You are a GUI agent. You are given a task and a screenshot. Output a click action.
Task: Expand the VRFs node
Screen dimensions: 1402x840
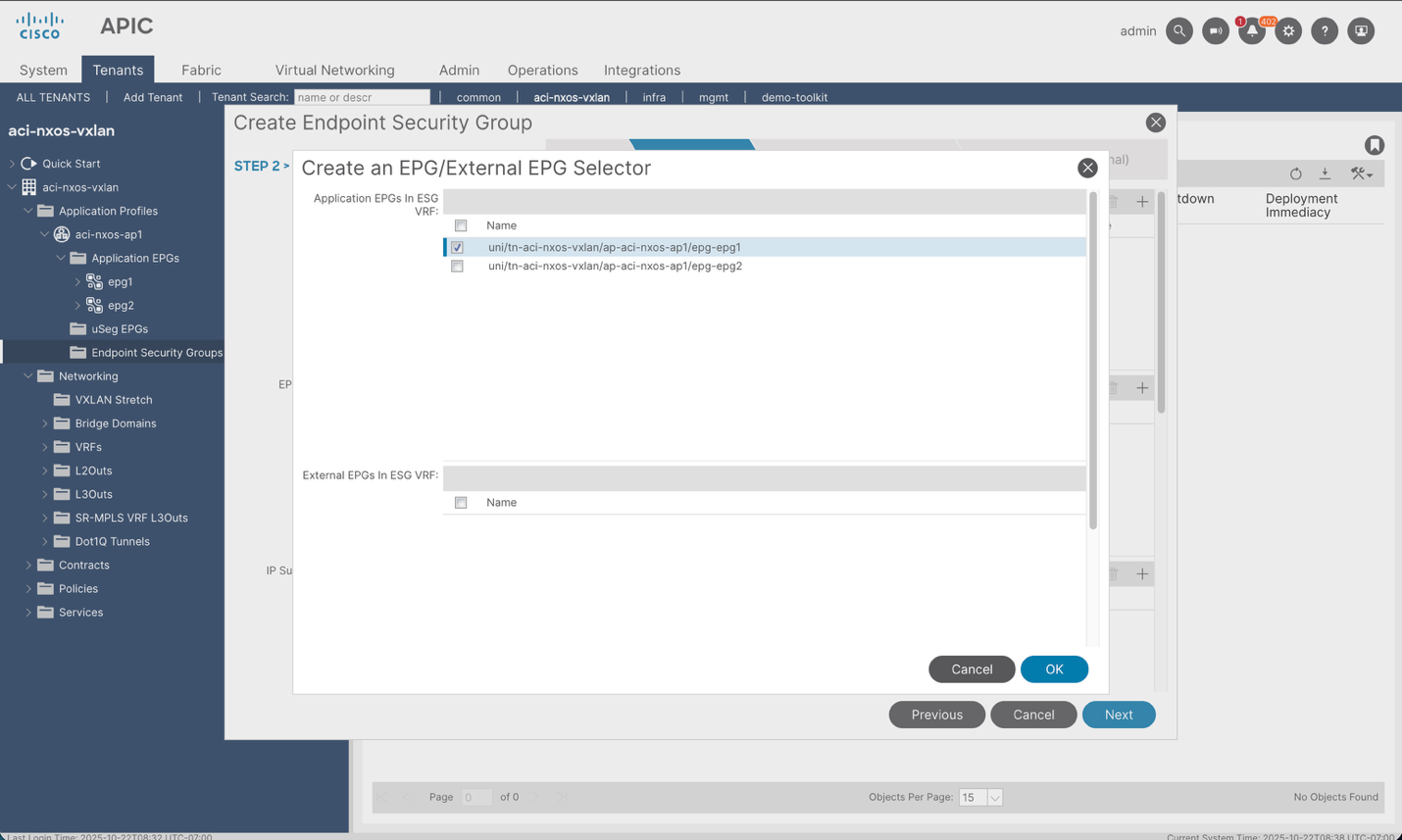point(44,447)
